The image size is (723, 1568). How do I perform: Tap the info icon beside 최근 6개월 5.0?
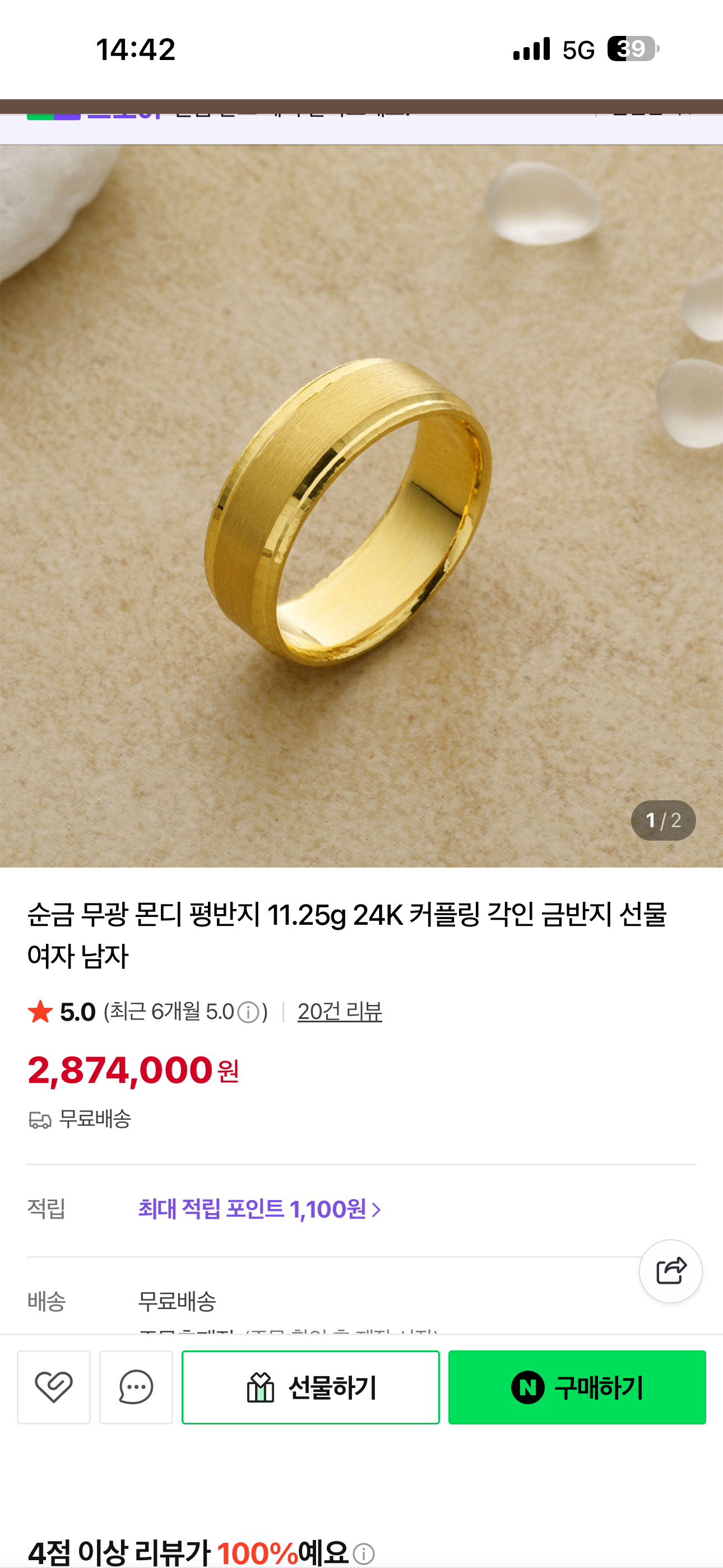click(248, 1013)
